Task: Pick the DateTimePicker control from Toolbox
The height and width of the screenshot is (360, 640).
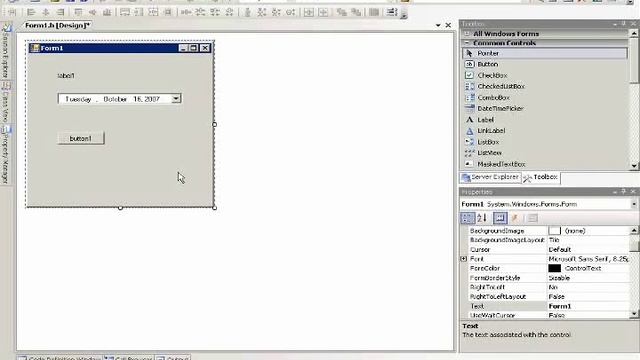Action: 545,109
